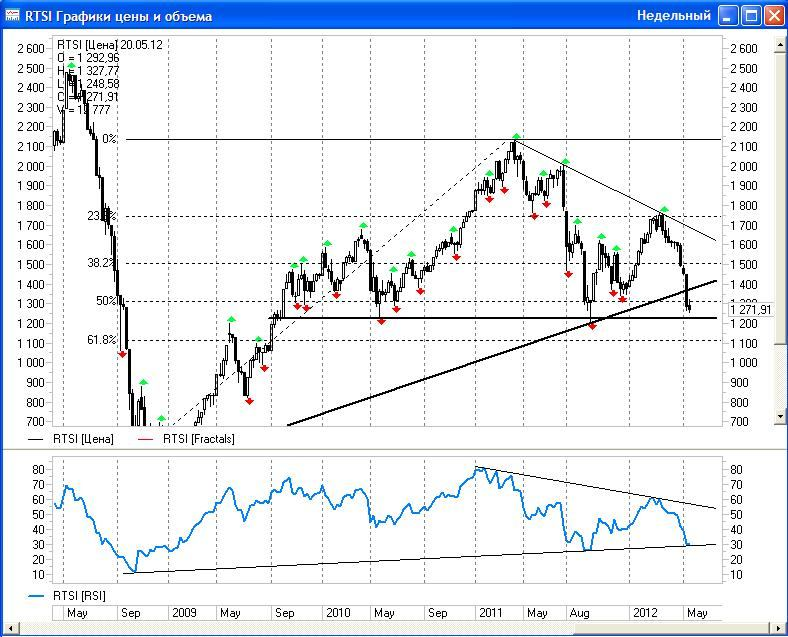Viewport: 788px width, 637px height.
Task: Click the chart application icon in title bar
Action: click(12, 16)
